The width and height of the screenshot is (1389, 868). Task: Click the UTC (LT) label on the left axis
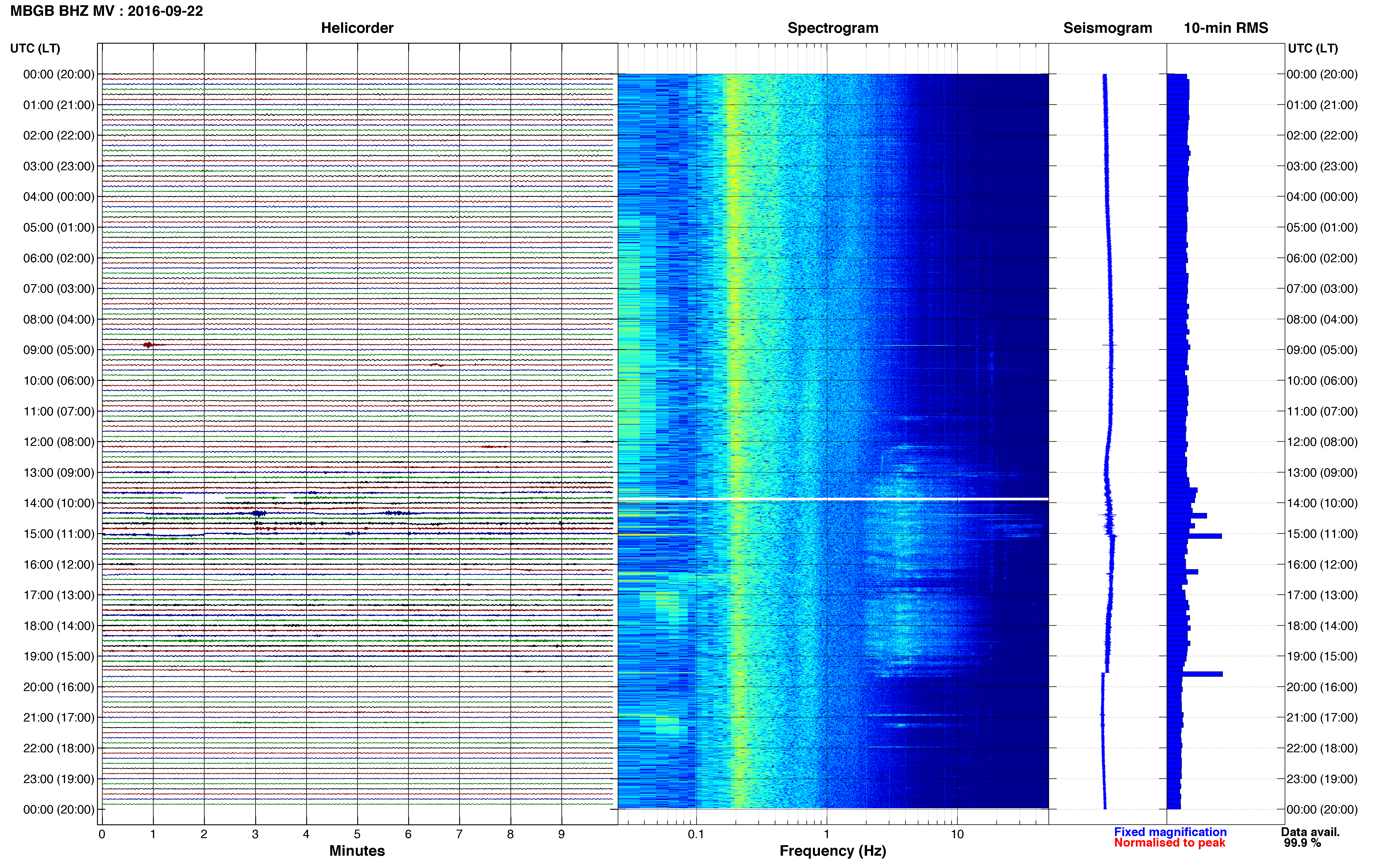(35, 48)
